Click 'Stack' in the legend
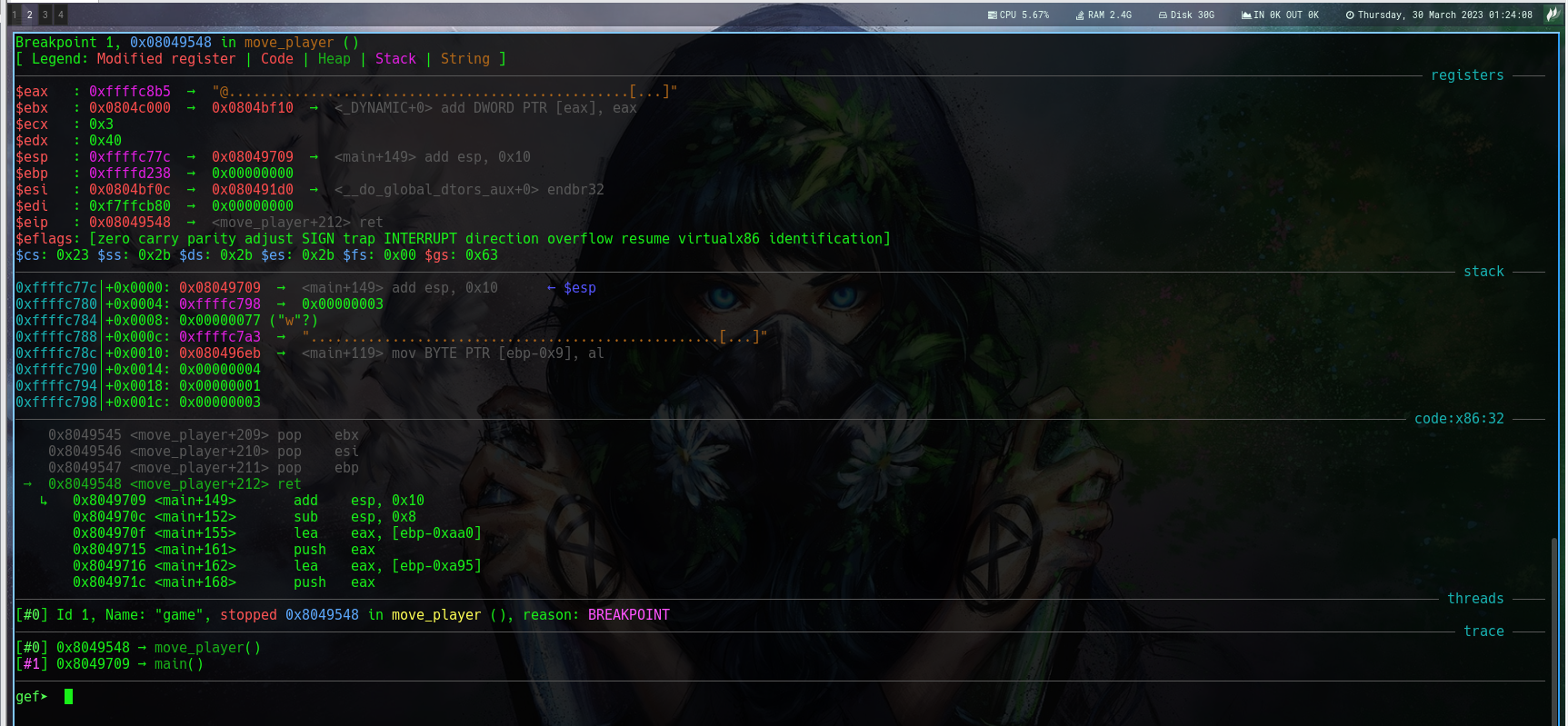The width and height of the screenshot is (1568, 726). coord(395,58)
